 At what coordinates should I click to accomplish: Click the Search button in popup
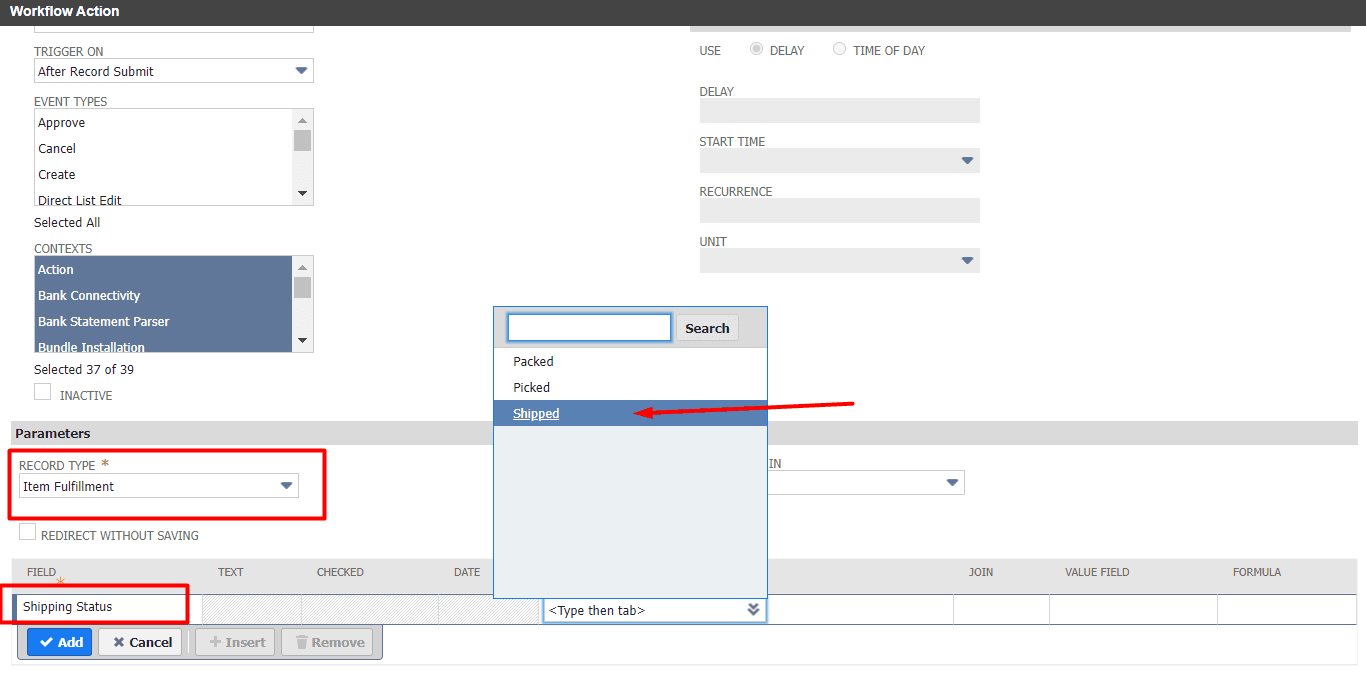707,328
